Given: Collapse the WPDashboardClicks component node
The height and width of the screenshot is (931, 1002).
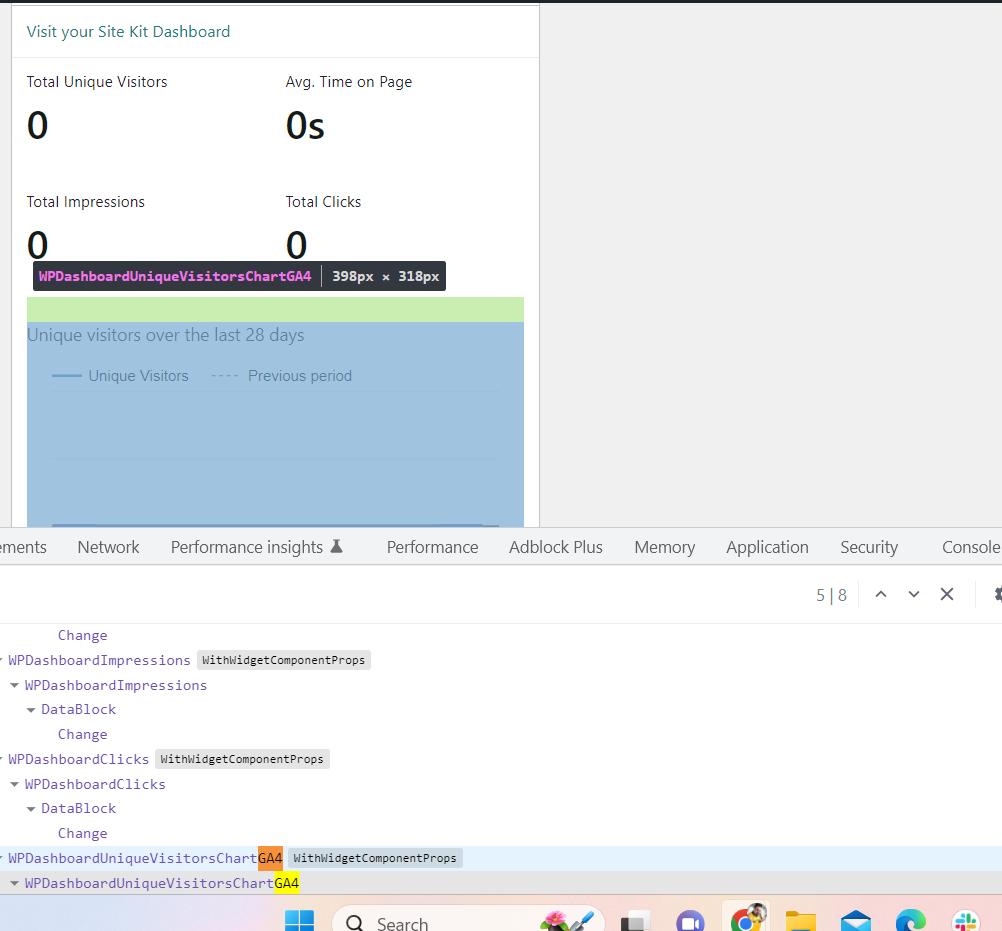Looking at the screenshot, I should coord(14,784).
